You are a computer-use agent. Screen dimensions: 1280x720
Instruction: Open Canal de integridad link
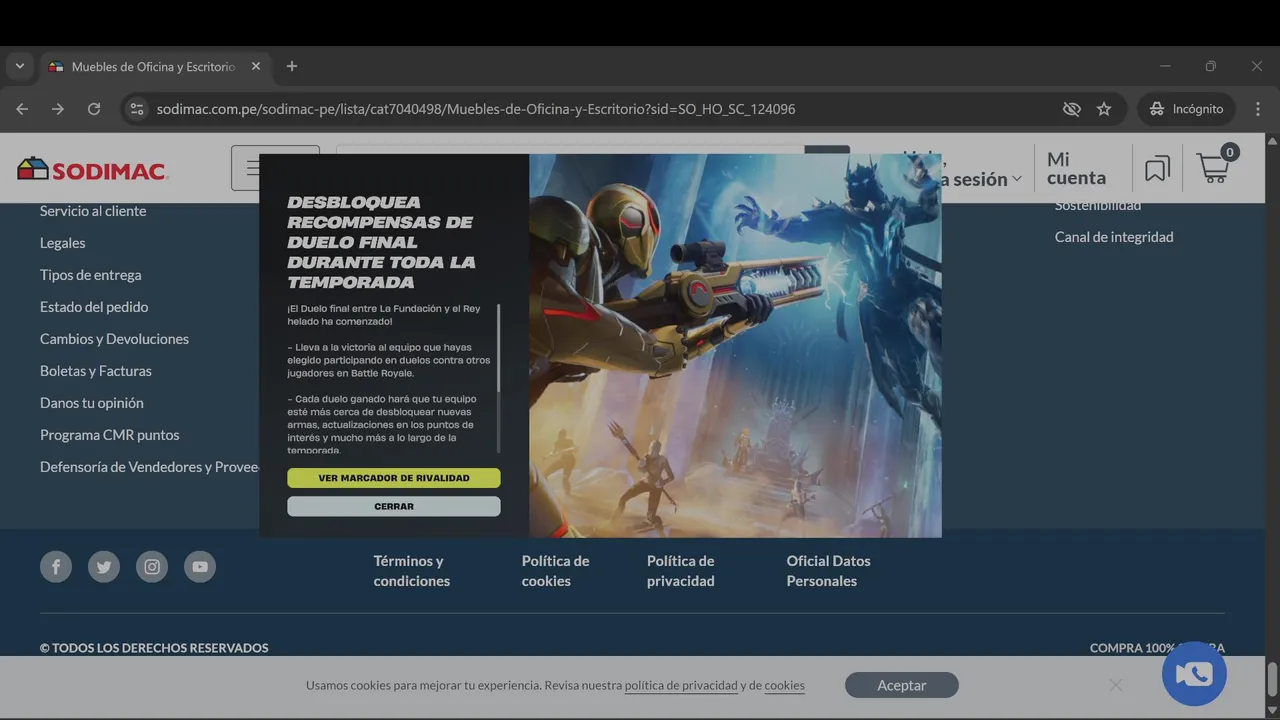[x=1114, y=237]
